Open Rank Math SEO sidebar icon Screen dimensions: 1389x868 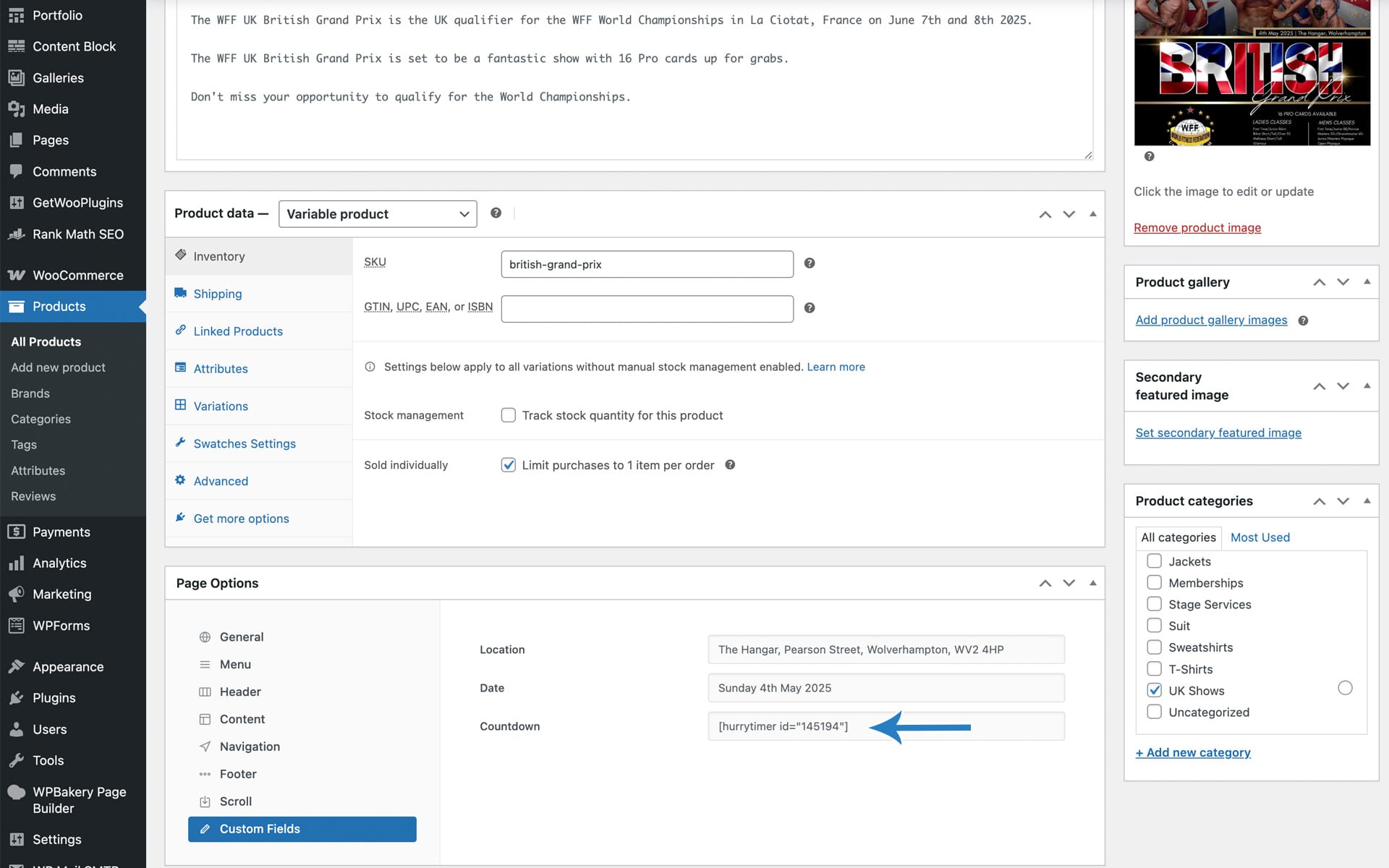pyautogui.click(x=16, y=234)
